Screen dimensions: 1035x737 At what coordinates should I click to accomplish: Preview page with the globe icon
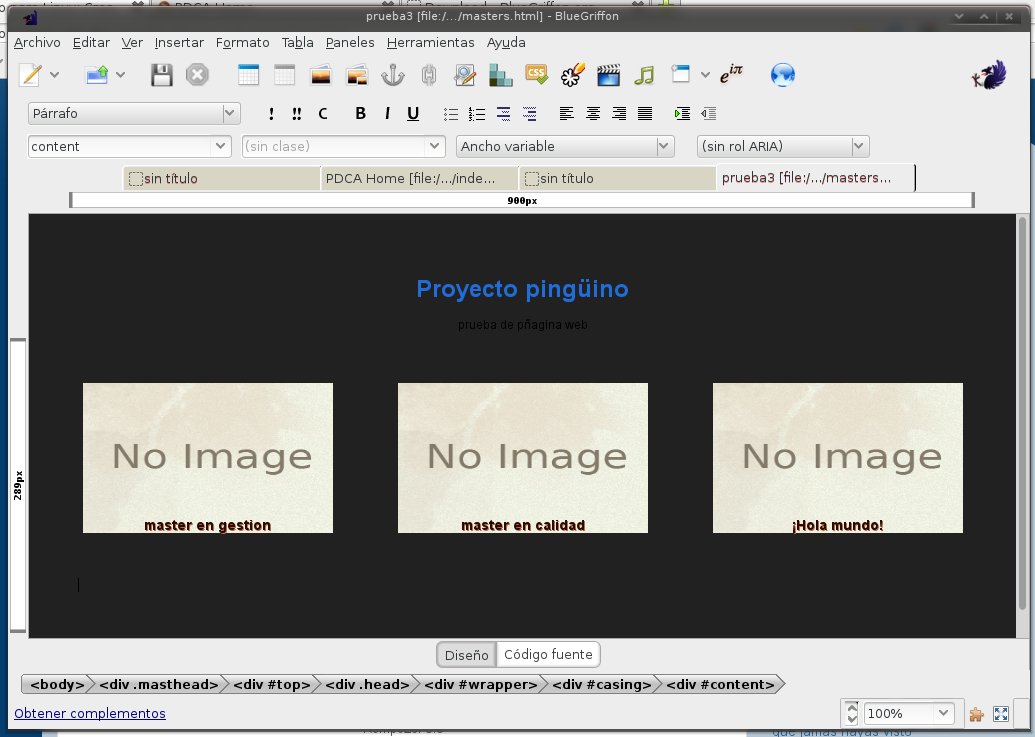[783, 75]
